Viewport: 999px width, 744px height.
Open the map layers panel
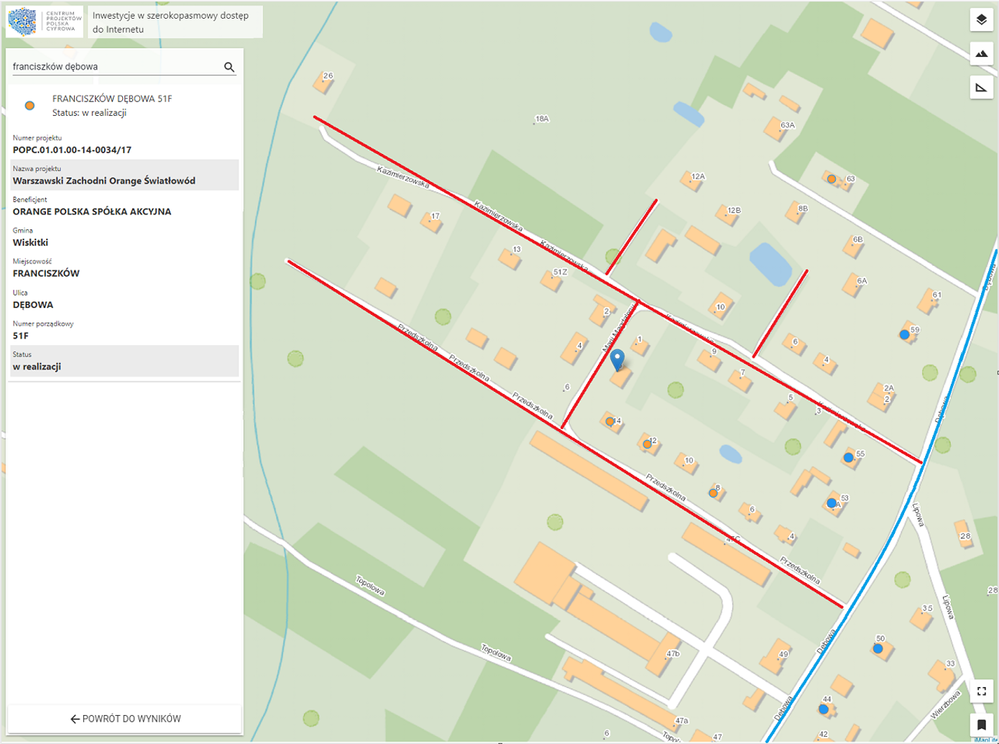pyautogui.click(x=980, y=21)
